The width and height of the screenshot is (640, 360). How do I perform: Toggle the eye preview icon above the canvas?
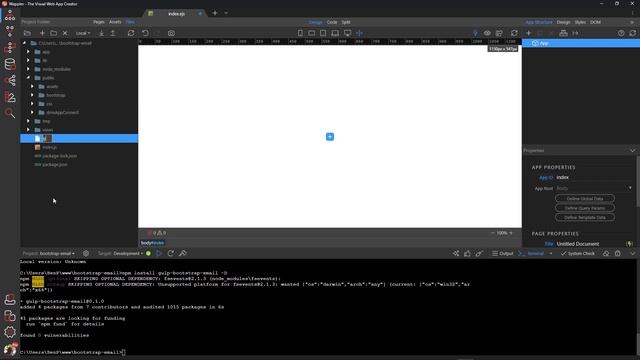(x=487, y=33)
